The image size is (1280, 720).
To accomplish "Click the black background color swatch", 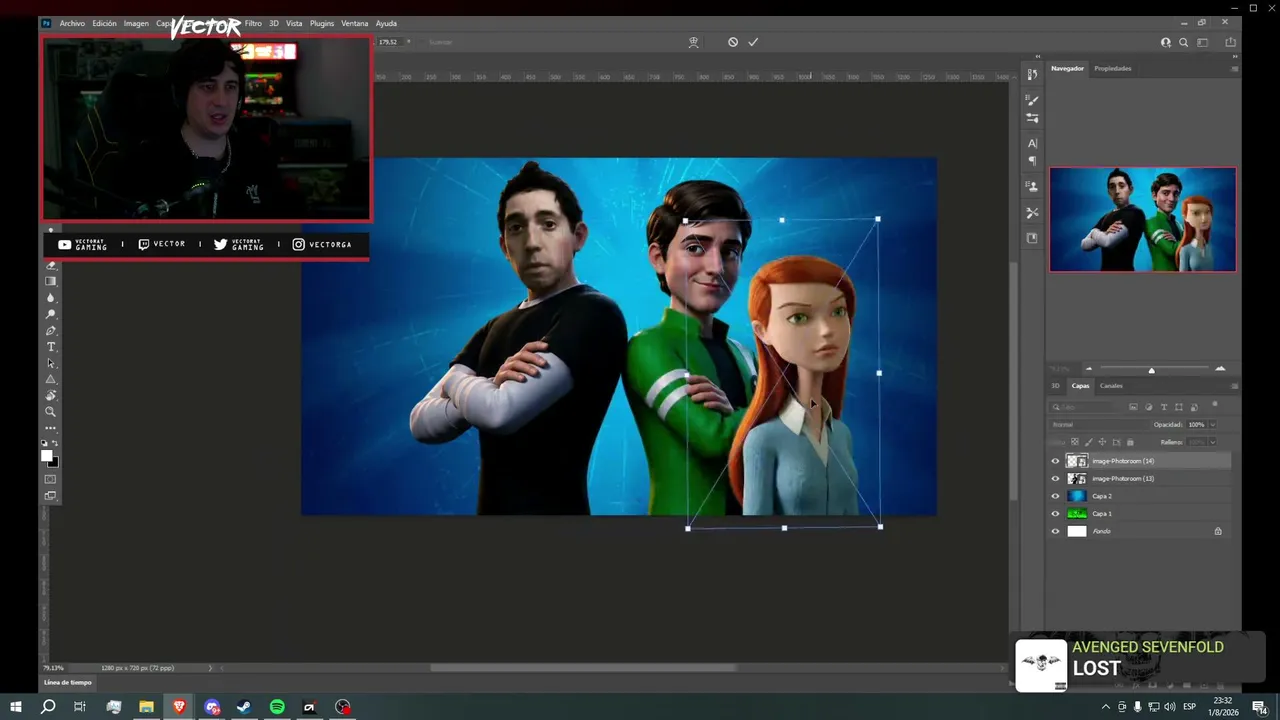I will pos(55,463).
